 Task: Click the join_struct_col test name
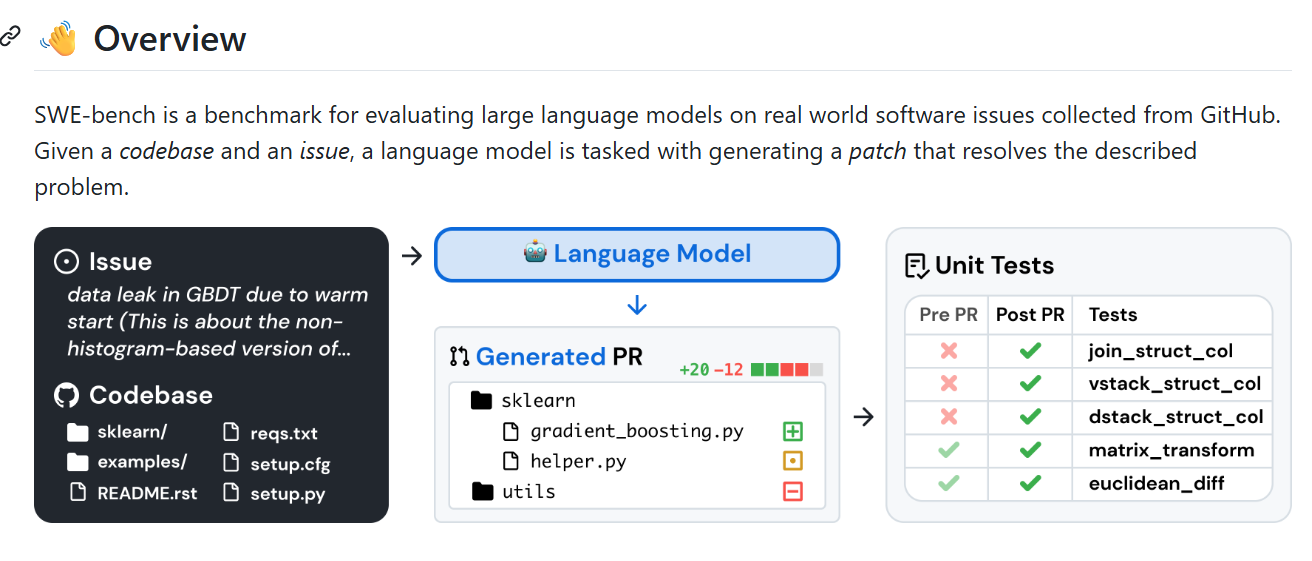pos(1161,351)
